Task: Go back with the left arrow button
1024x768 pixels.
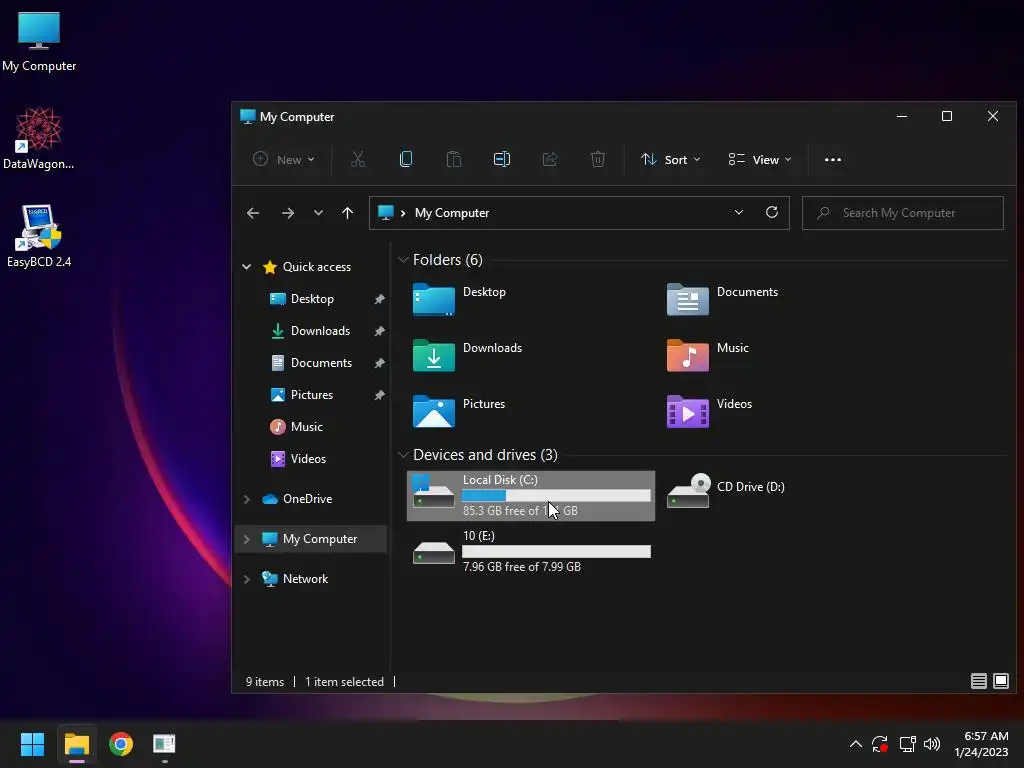Action: [253, 213]
